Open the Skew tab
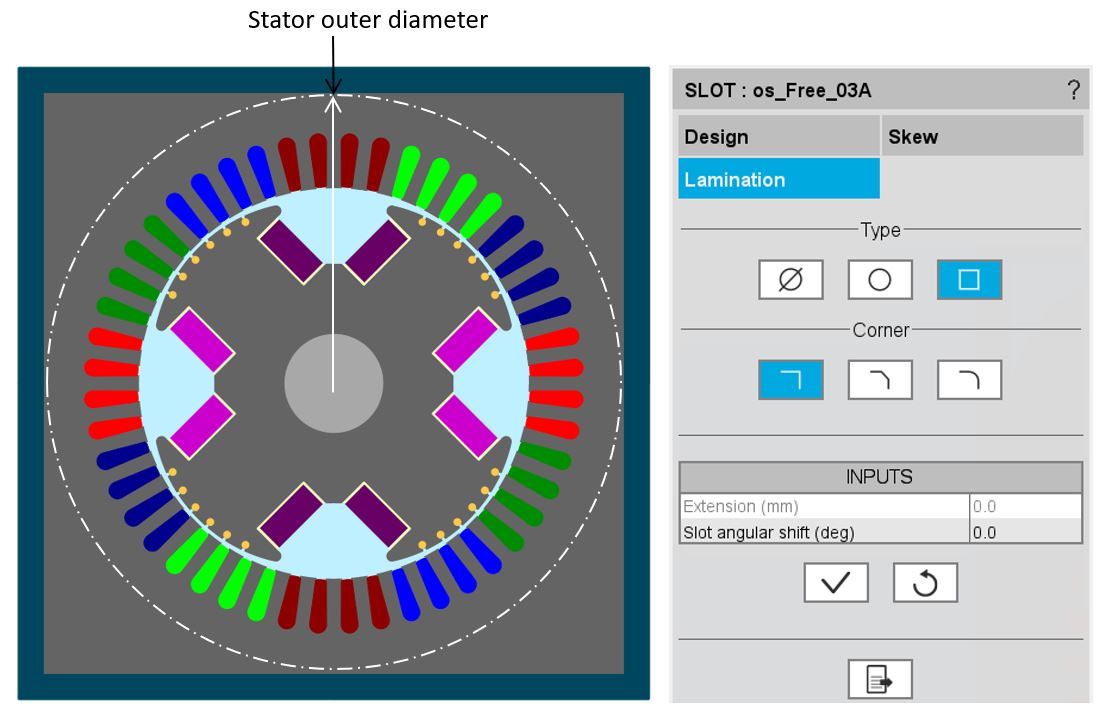The height and width of the screenshot is (728, 1117). tap(982, 136)
